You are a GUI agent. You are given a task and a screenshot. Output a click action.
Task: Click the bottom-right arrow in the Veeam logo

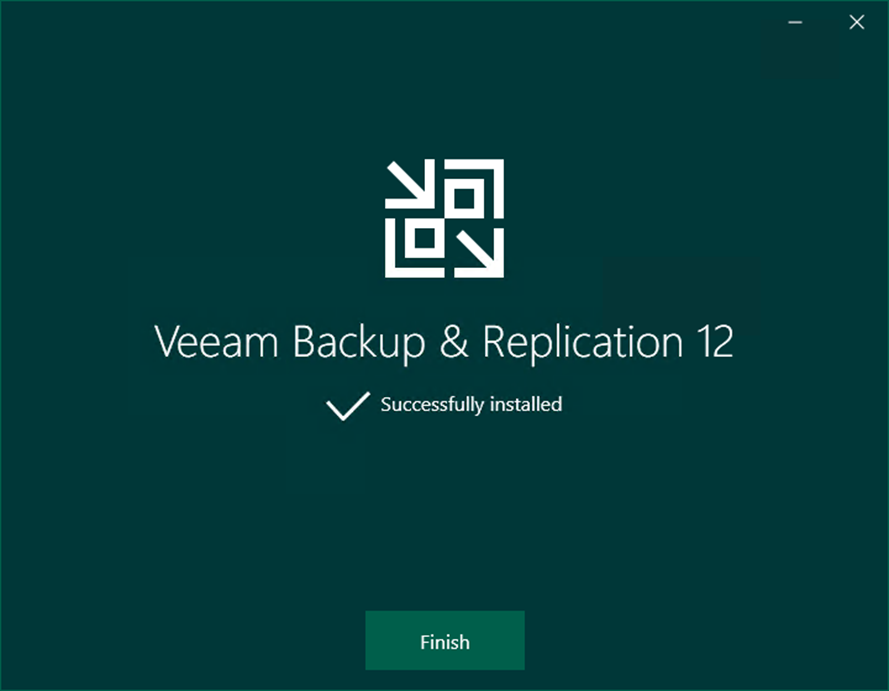pos(479,253)
